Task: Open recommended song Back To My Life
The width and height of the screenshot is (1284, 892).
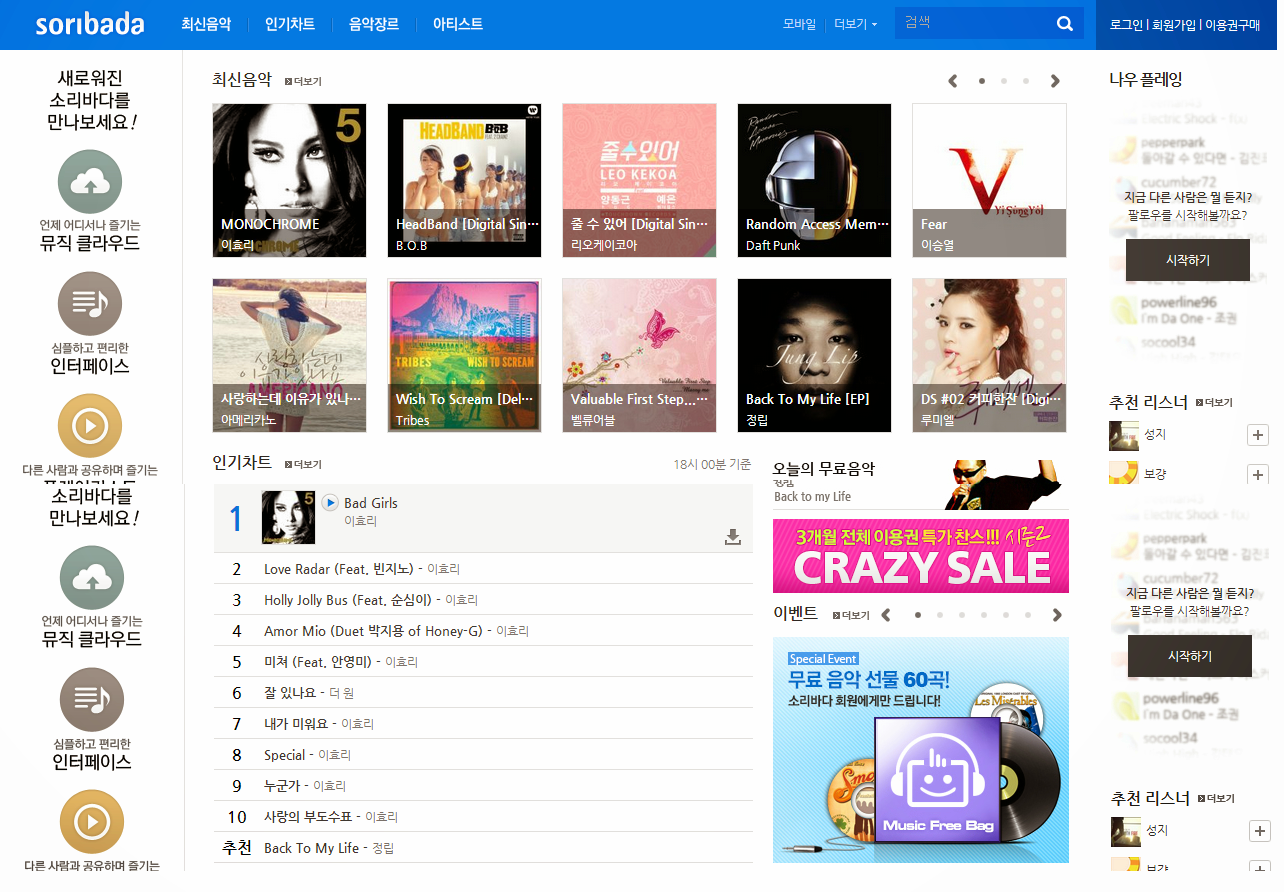Action: (311, 848)
